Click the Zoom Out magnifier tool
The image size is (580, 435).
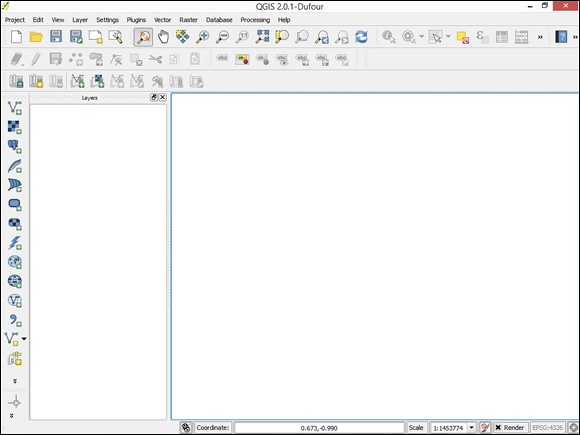(x=223, y=37)
